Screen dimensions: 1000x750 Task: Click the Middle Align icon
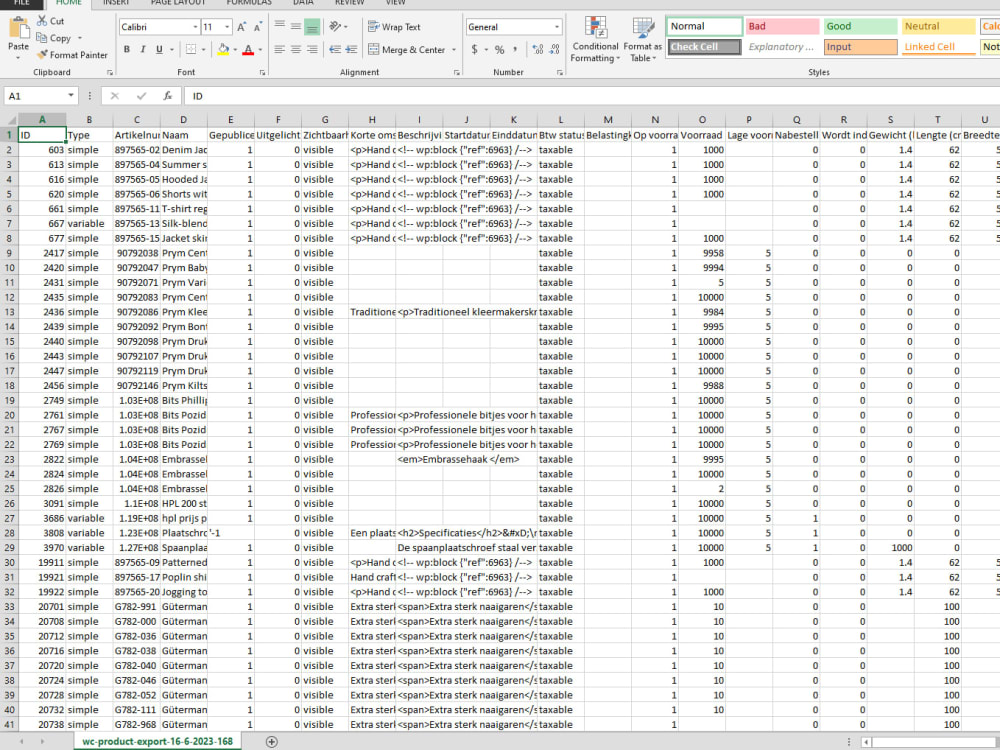tap(296, 26)
